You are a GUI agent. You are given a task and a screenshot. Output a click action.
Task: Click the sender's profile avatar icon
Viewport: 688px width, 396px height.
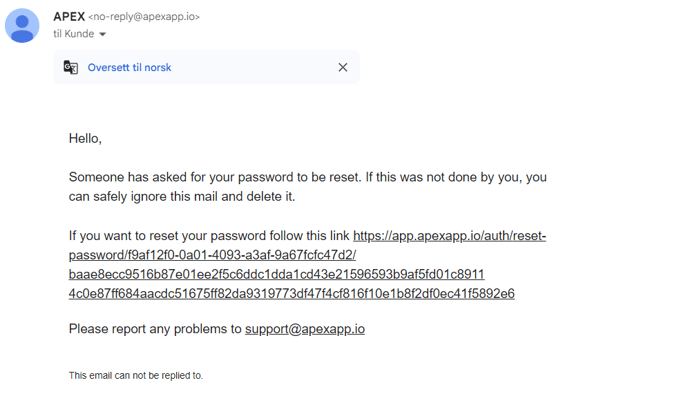pos(22,25)
